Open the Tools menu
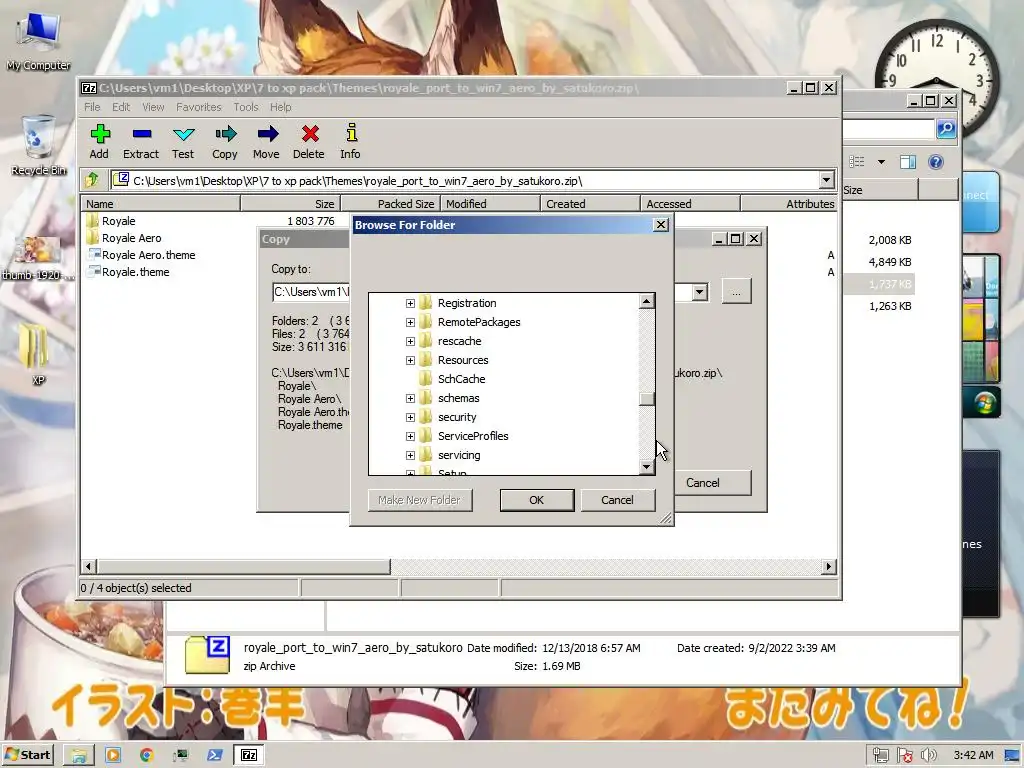The image size is (1024, 768). [246, 107]
